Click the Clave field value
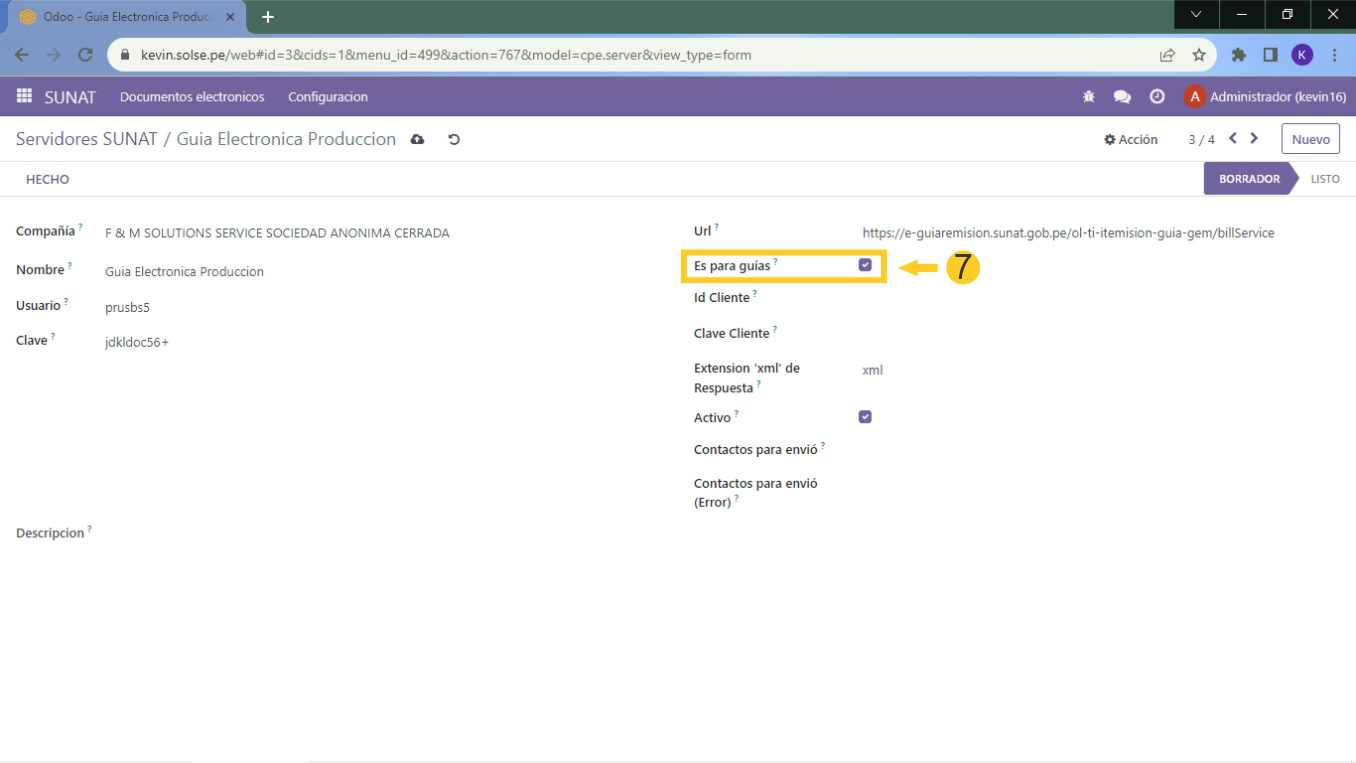 [x=137, y=342]
